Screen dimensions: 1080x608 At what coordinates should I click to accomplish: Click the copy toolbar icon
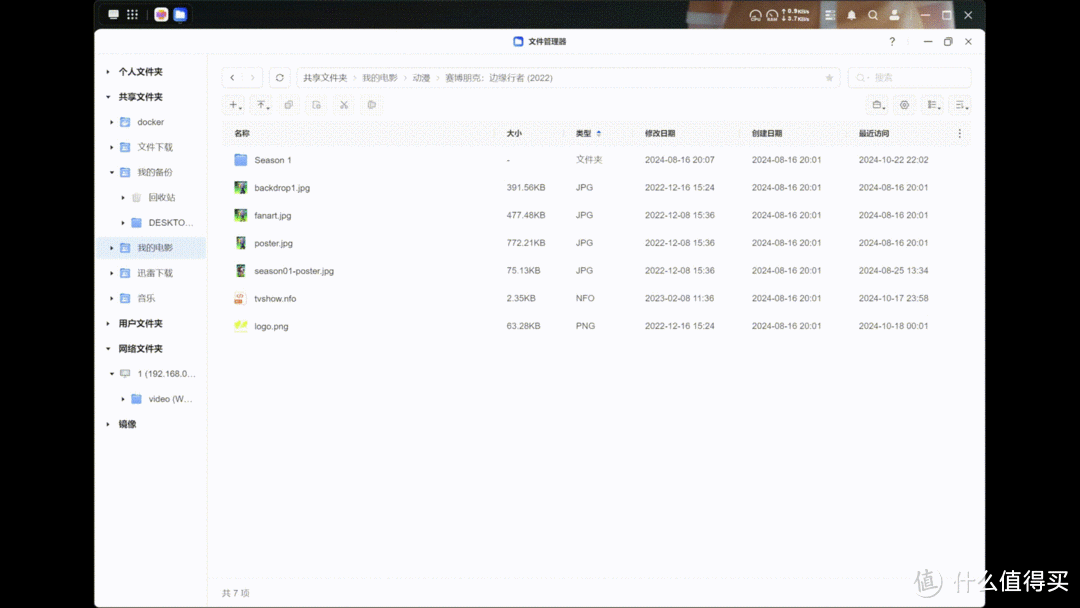(x=289, y=105)
